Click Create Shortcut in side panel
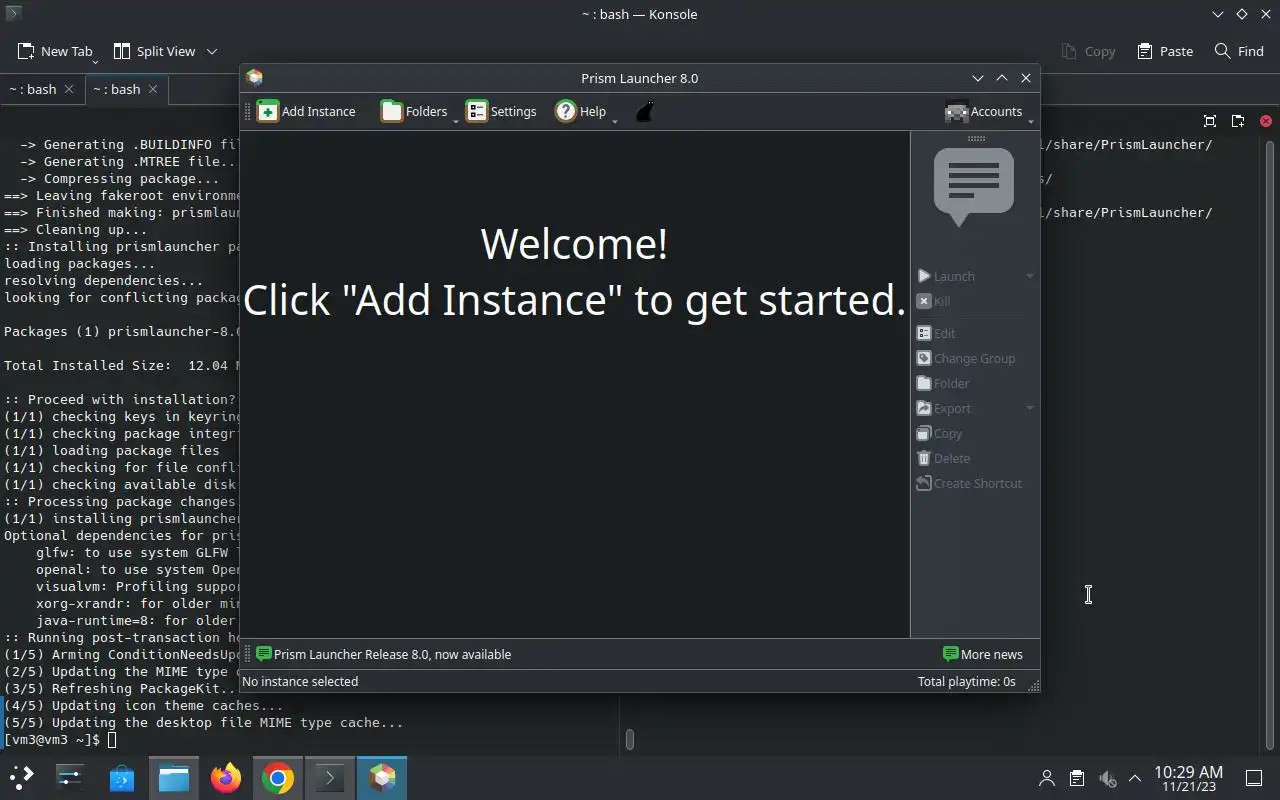1280x800 pixels. tap(969, 483)
